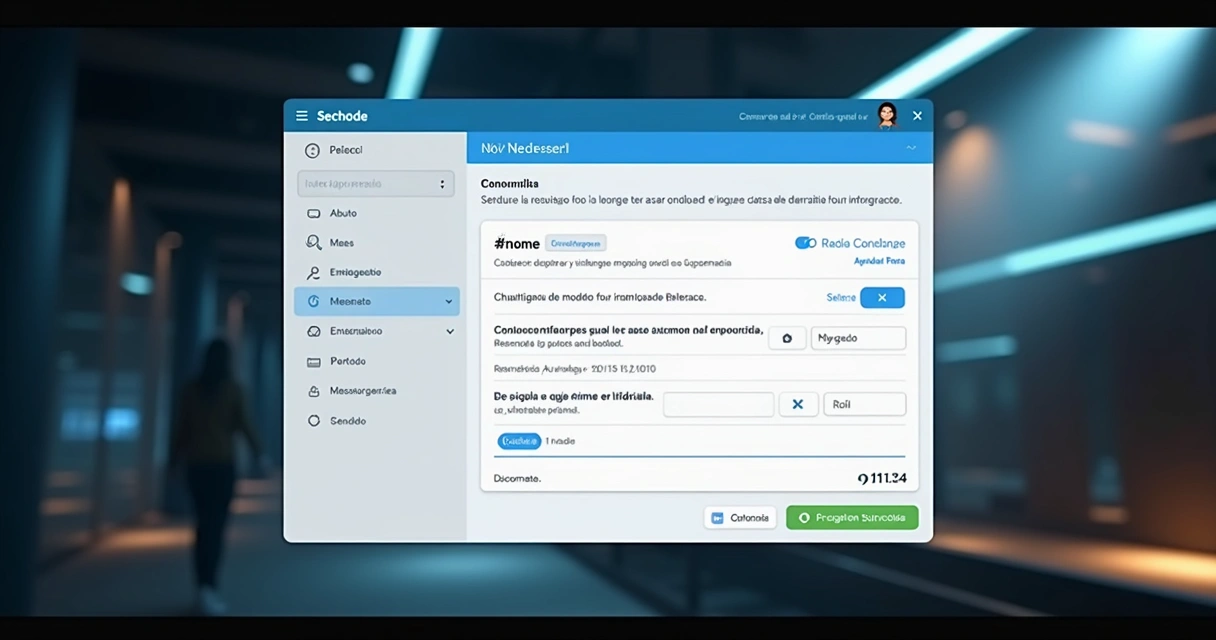Image resolution: width=1216 pixels, height=640 pixels.
Task: Expand the Meenato sidebar chevron
Action: [449, 302]
